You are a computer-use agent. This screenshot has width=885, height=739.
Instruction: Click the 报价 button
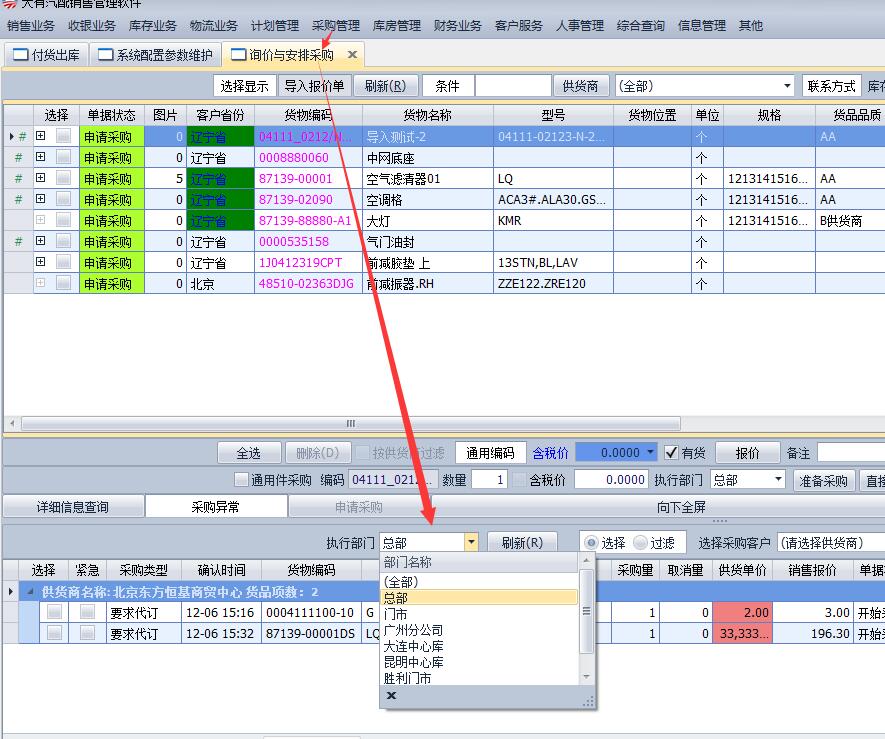coord(747,453)
